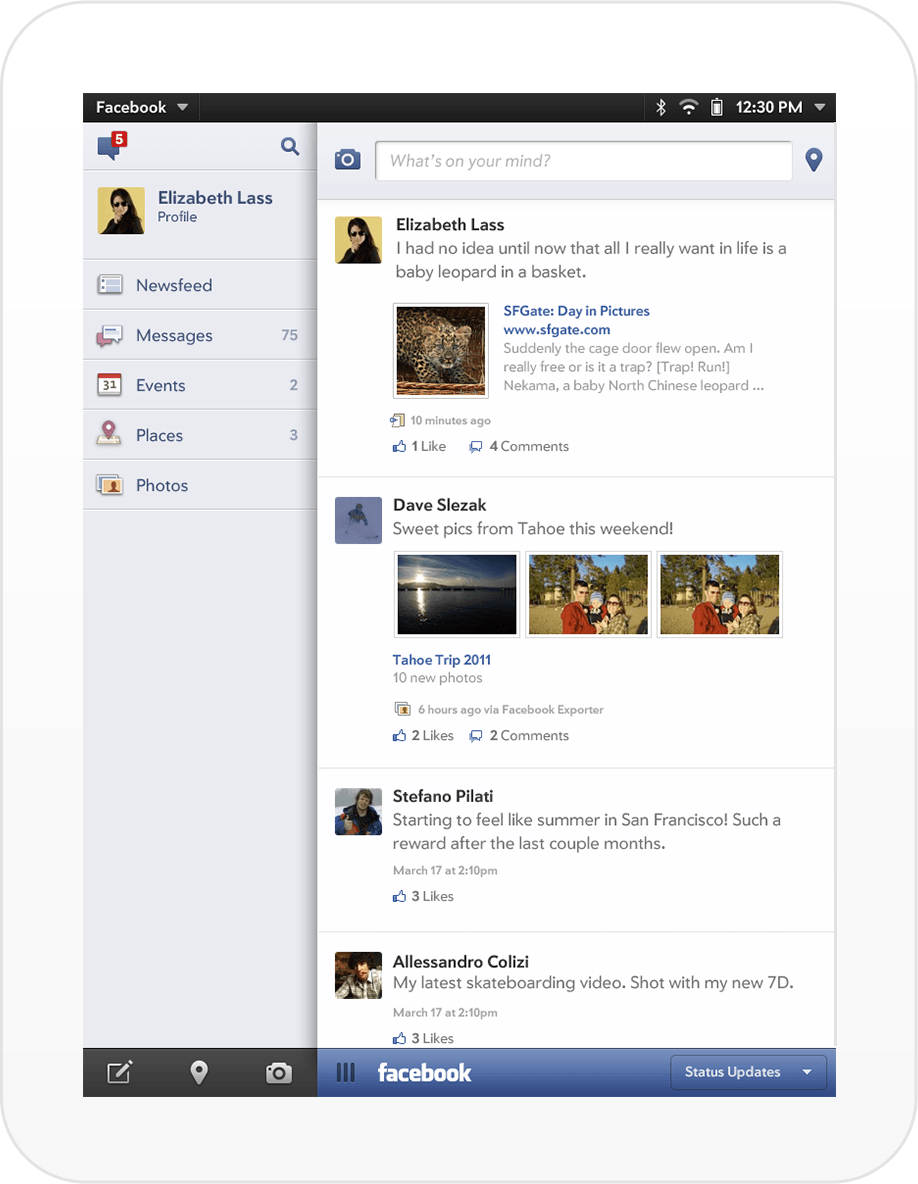This screenshot has height=1184, width=918.
Task: Click Wi-Fi icon in status bar
Action: (688, 107)
